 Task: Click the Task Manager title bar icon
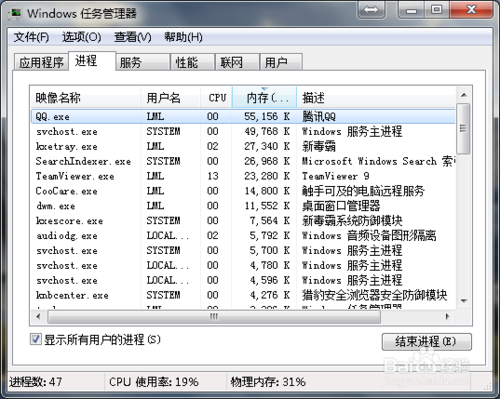coord(15,13)
